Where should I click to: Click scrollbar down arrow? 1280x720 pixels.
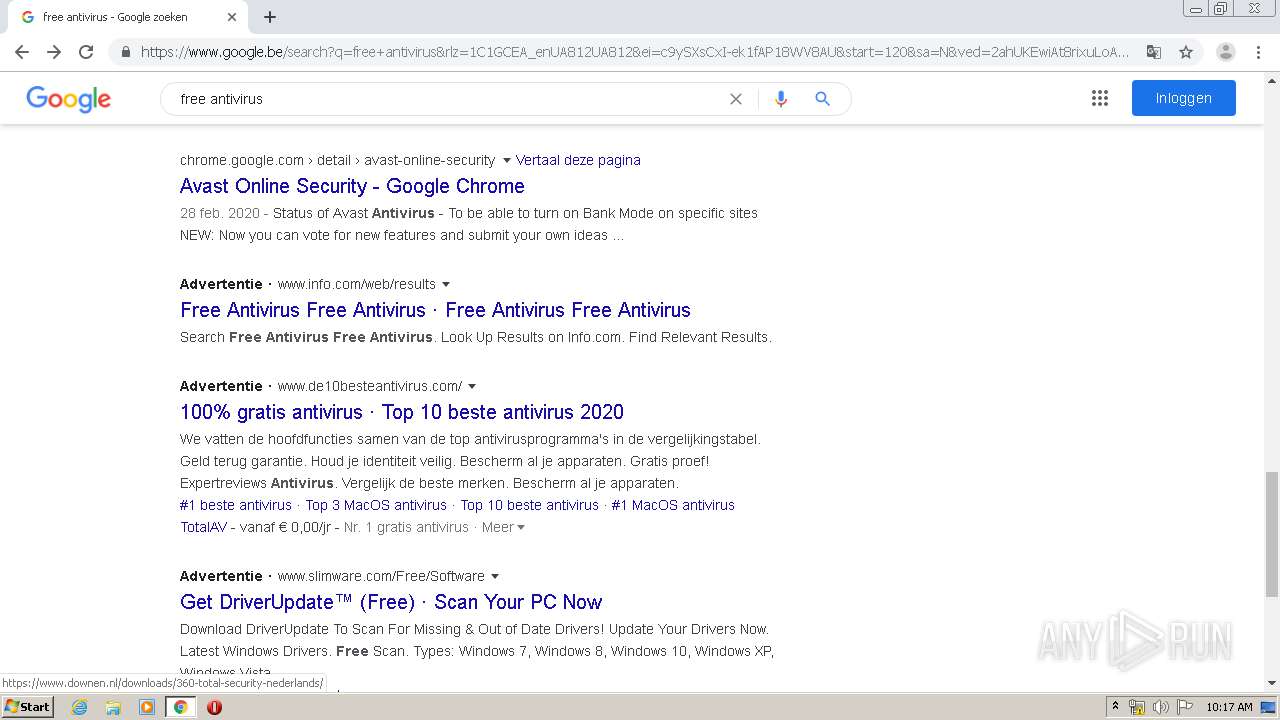[x=1271, y=684]
